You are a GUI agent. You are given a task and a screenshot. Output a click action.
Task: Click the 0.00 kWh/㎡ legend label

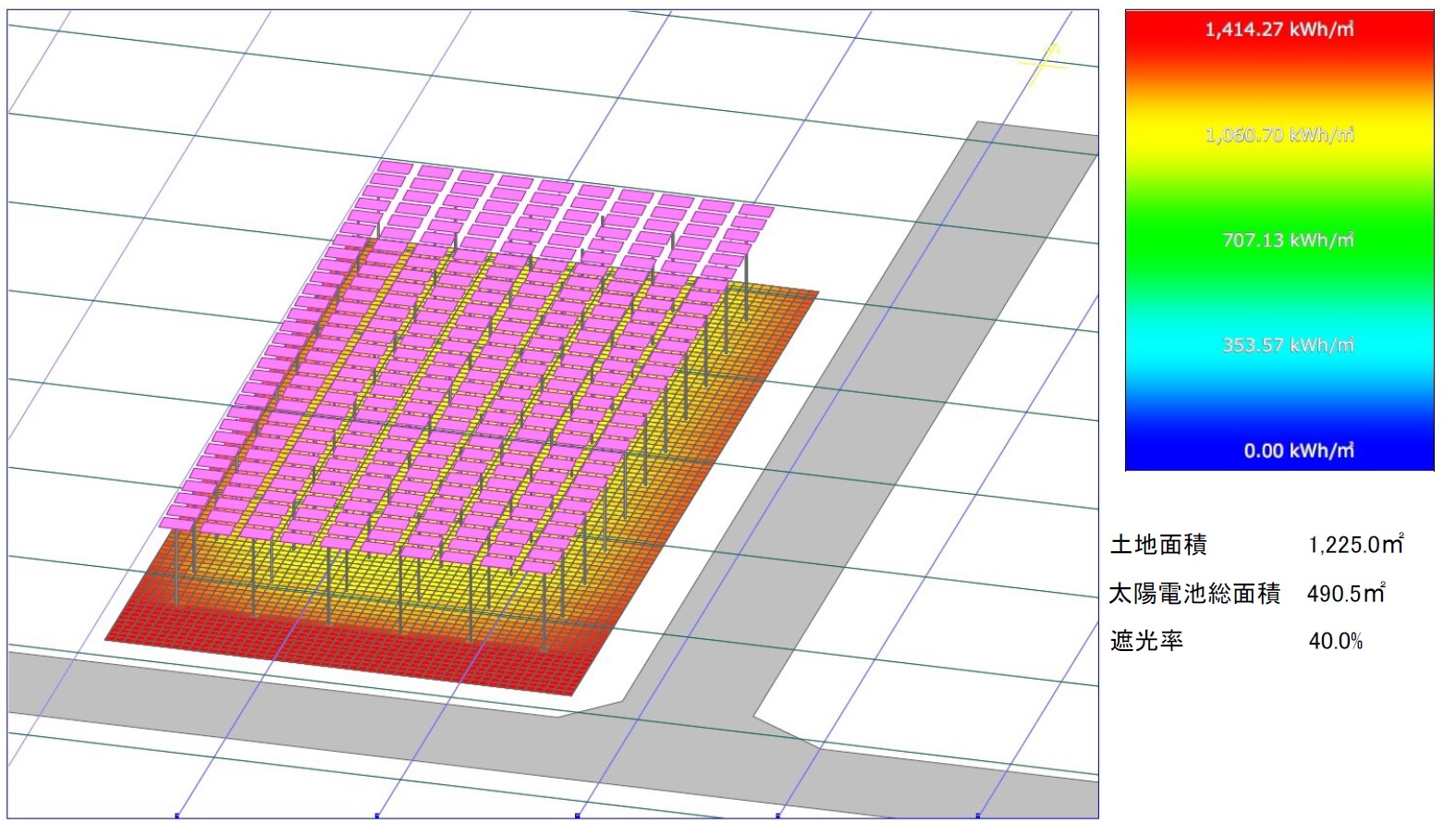click(x=1299, y=451)
